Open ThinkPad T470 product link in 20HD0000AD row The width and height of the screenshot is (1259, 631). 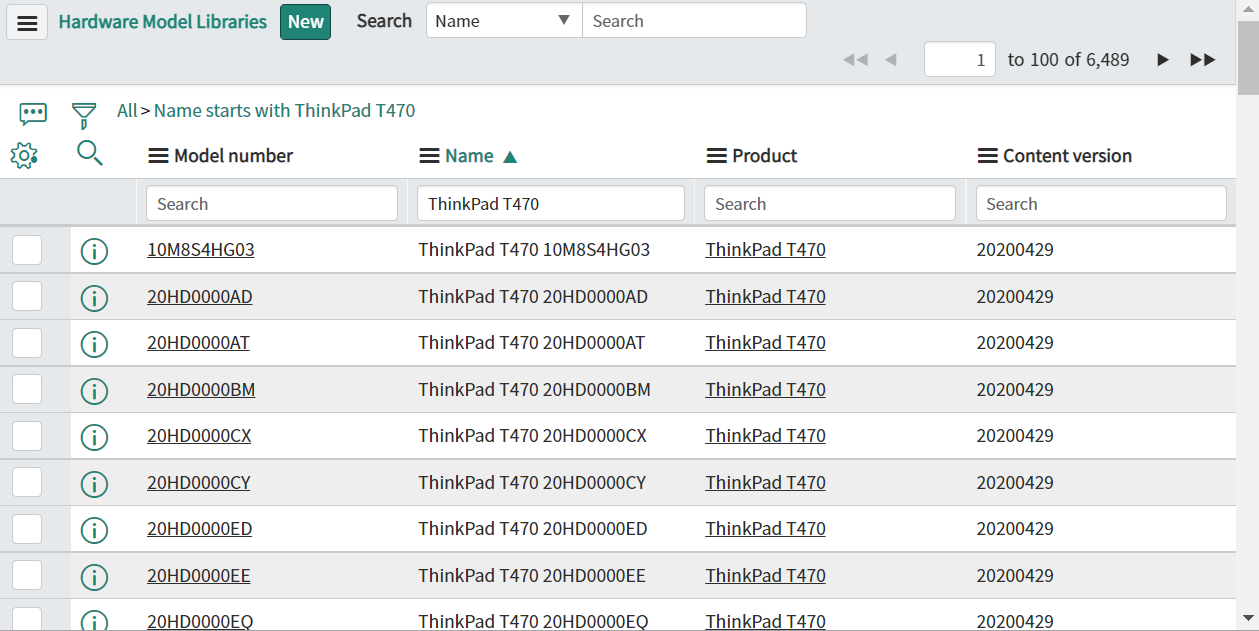(765, 297)
